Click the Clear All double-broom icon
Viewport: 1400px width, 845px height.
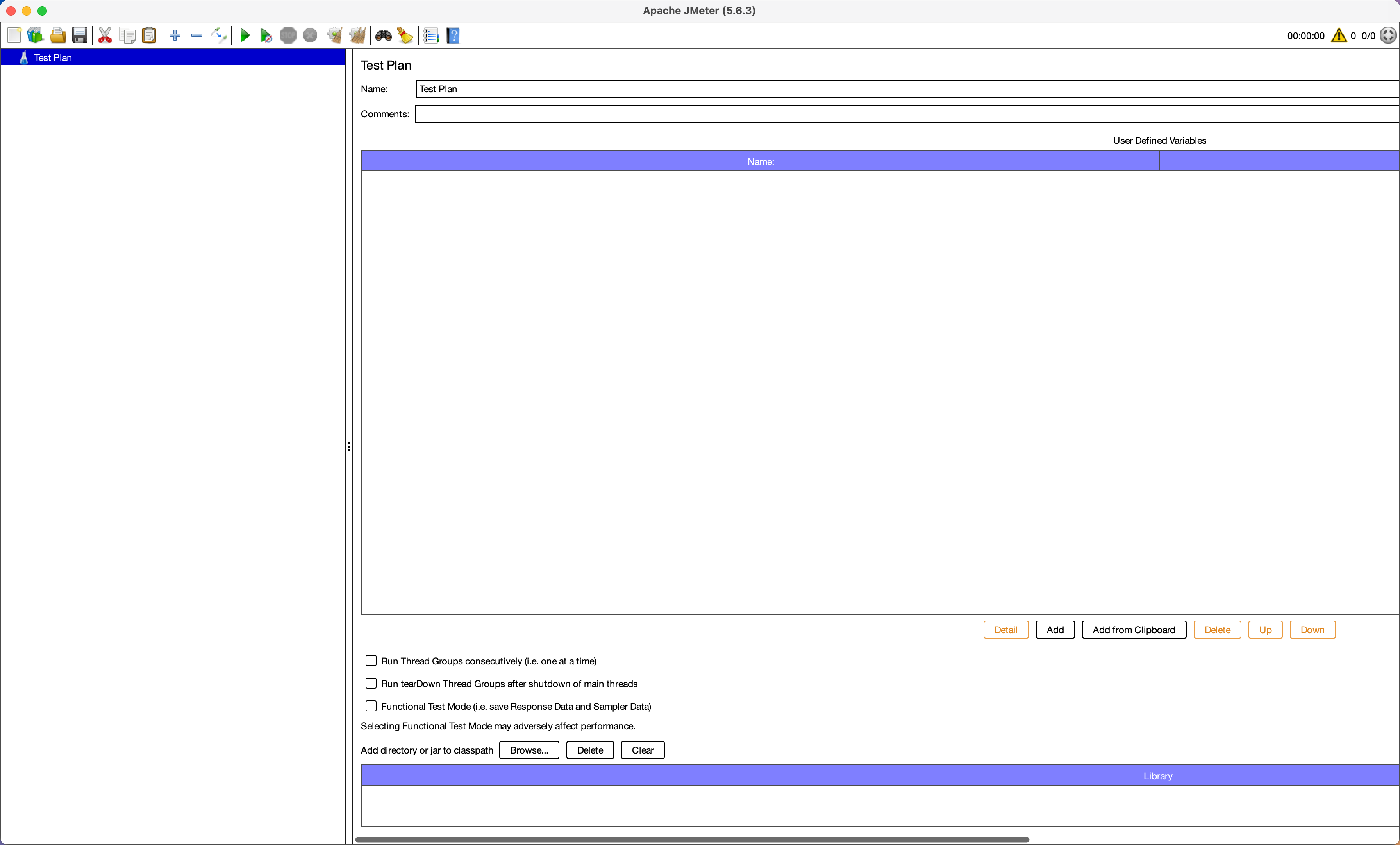[357, 35]
